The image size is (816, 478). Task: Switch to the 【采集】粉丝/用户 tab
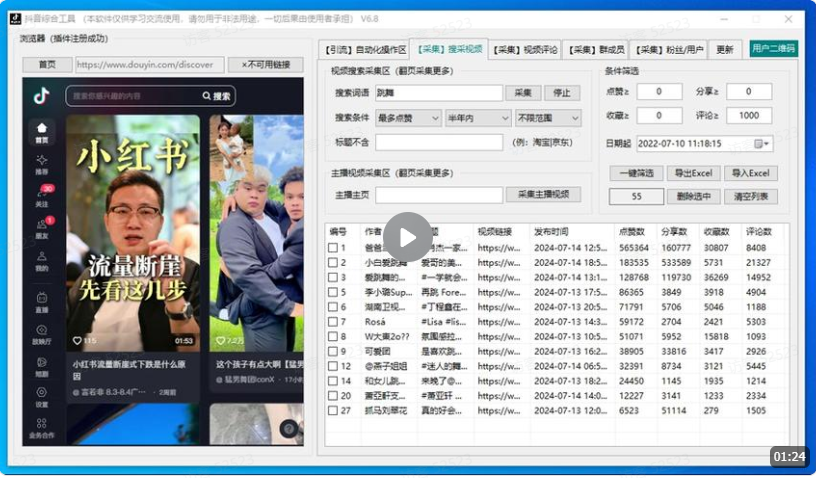click(x=670, y=49)
